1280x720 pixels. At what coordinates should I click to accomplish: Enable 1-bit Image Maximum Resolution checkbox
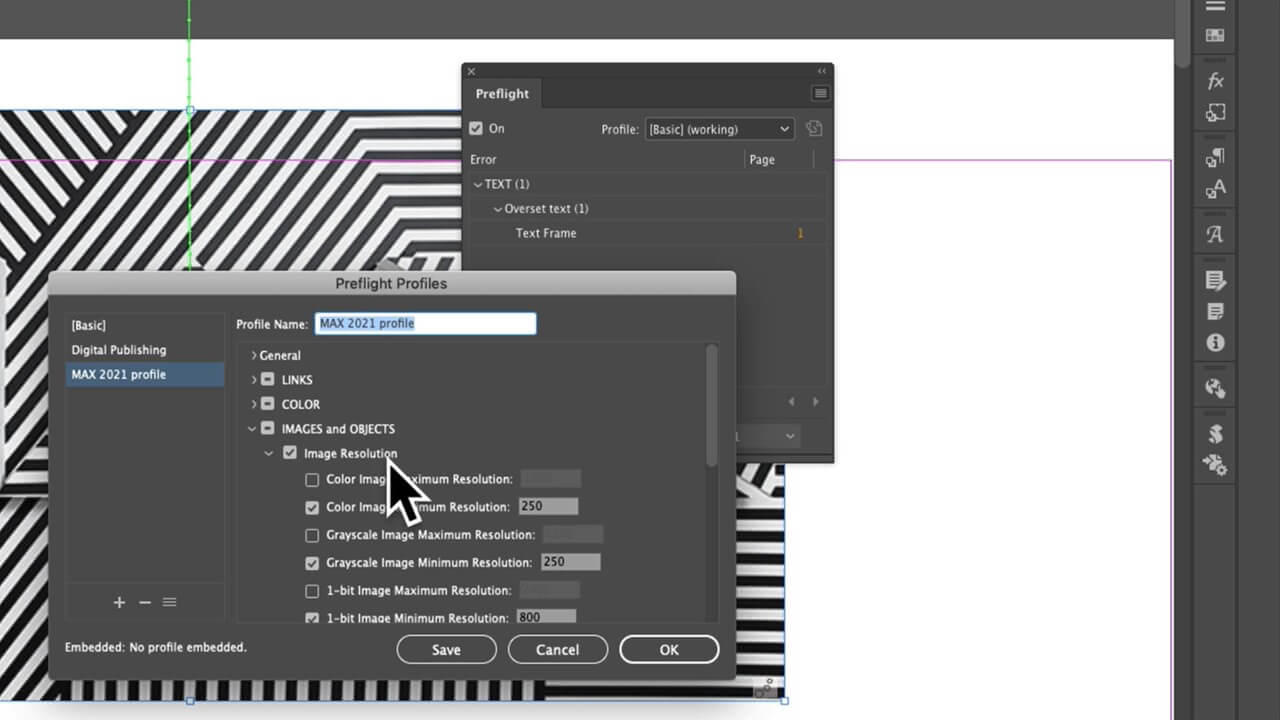[312, 591]
